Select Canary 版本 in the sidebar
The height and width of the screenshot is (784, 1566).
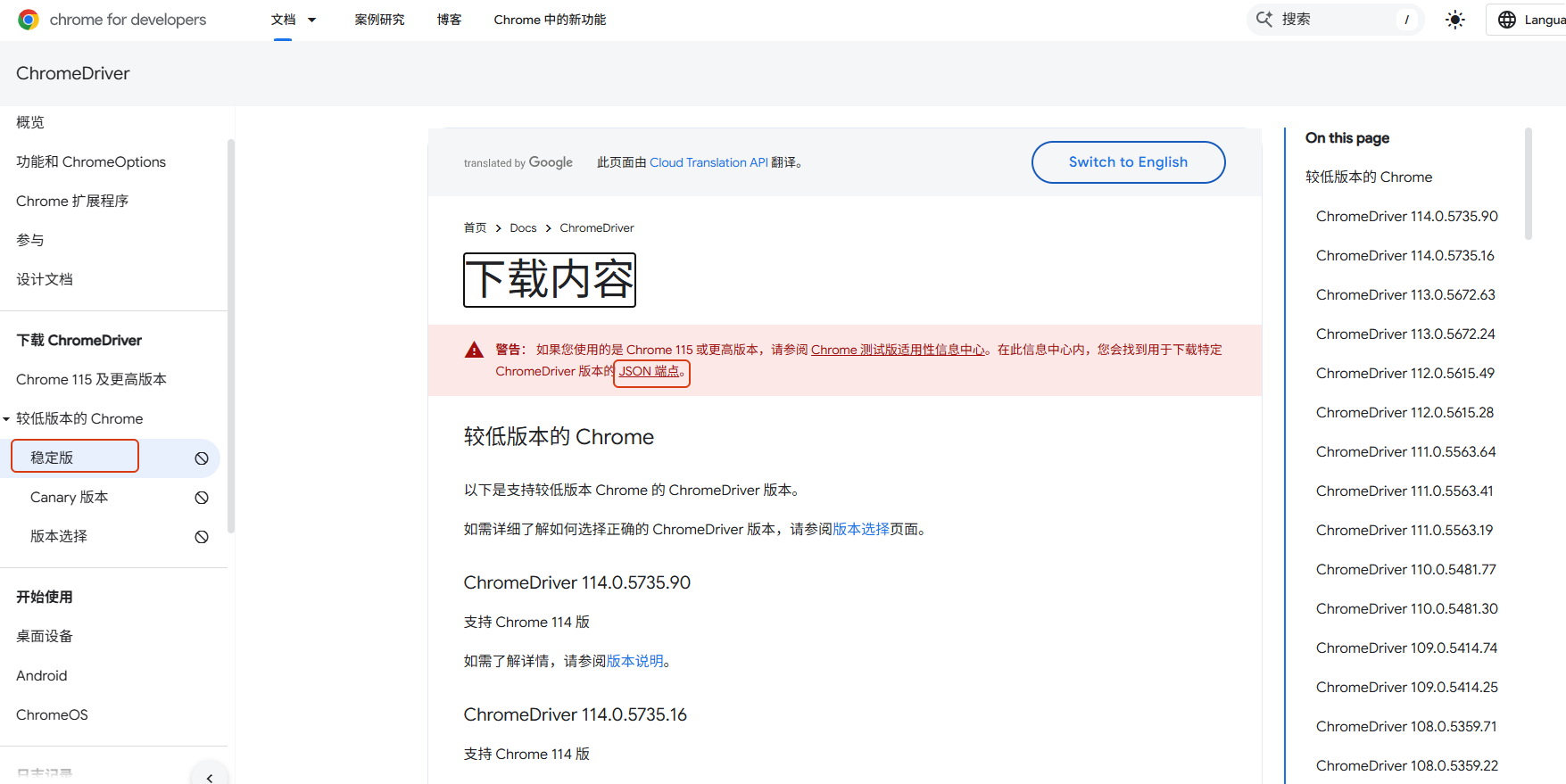click(69, 497)
